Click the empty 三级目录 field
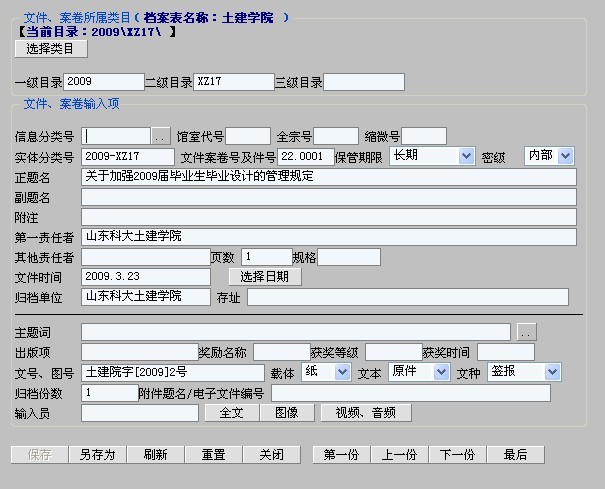Image resolution: width=605 pixels, height=489 pixels. pos(364,82)
